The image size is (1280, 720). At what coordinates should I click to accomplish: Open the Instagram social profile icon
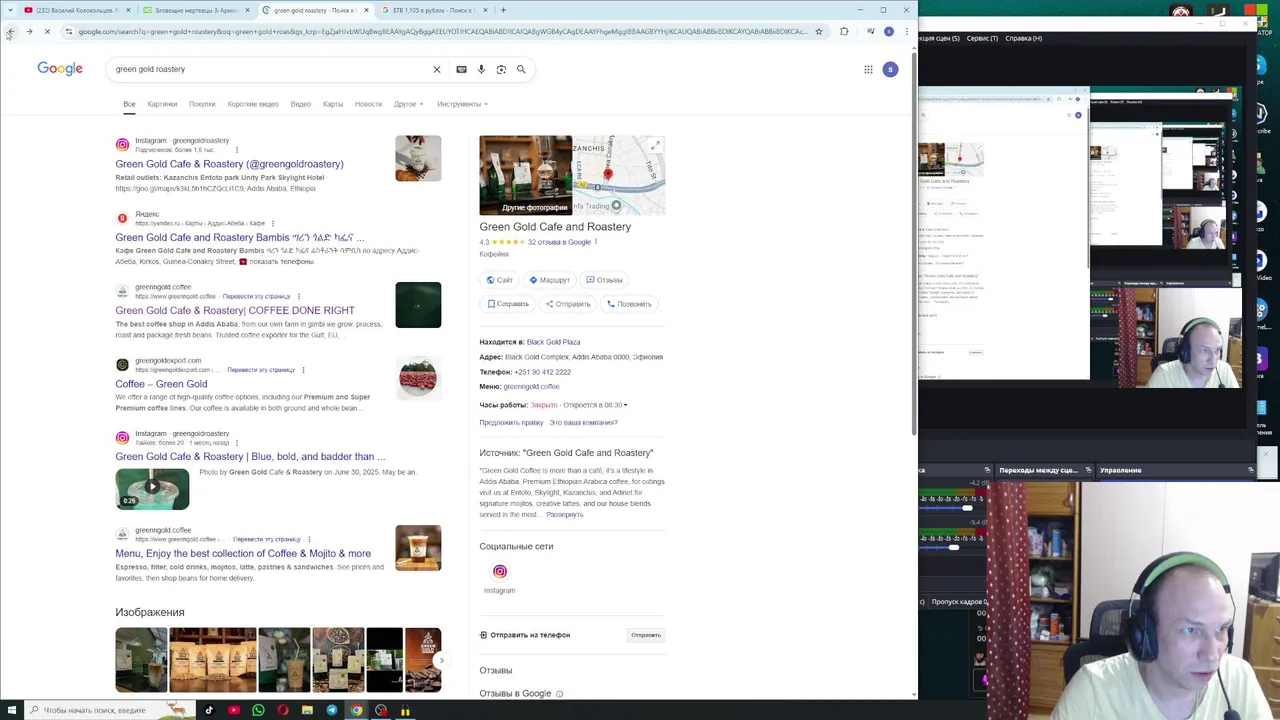click(499, 572)
